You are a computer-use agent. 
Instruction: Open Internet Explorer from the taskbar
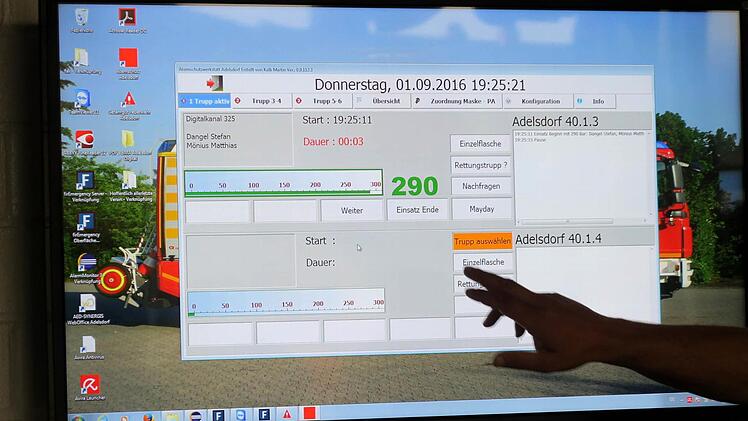(103, 419)
